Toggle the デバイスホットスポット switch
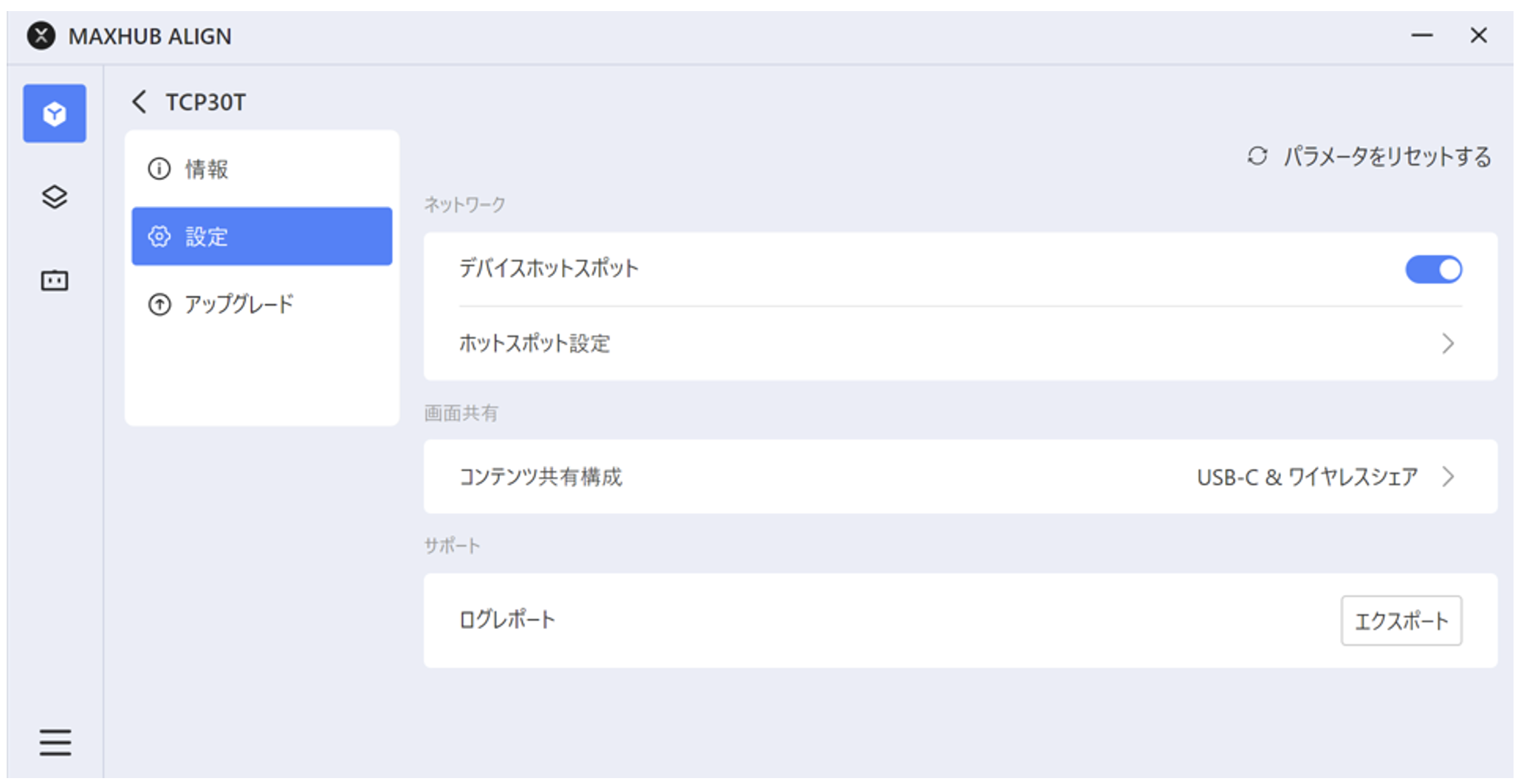 click(1432, 269)
